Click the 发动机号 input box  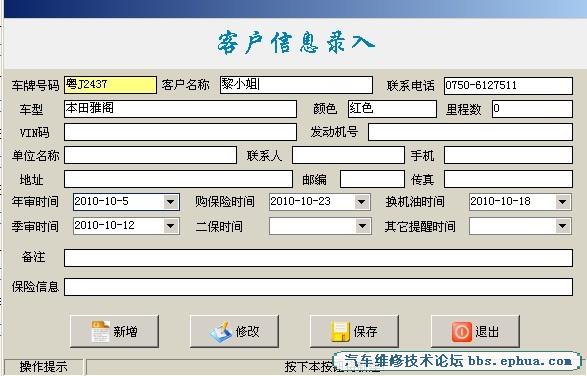(x=470, y=132)
